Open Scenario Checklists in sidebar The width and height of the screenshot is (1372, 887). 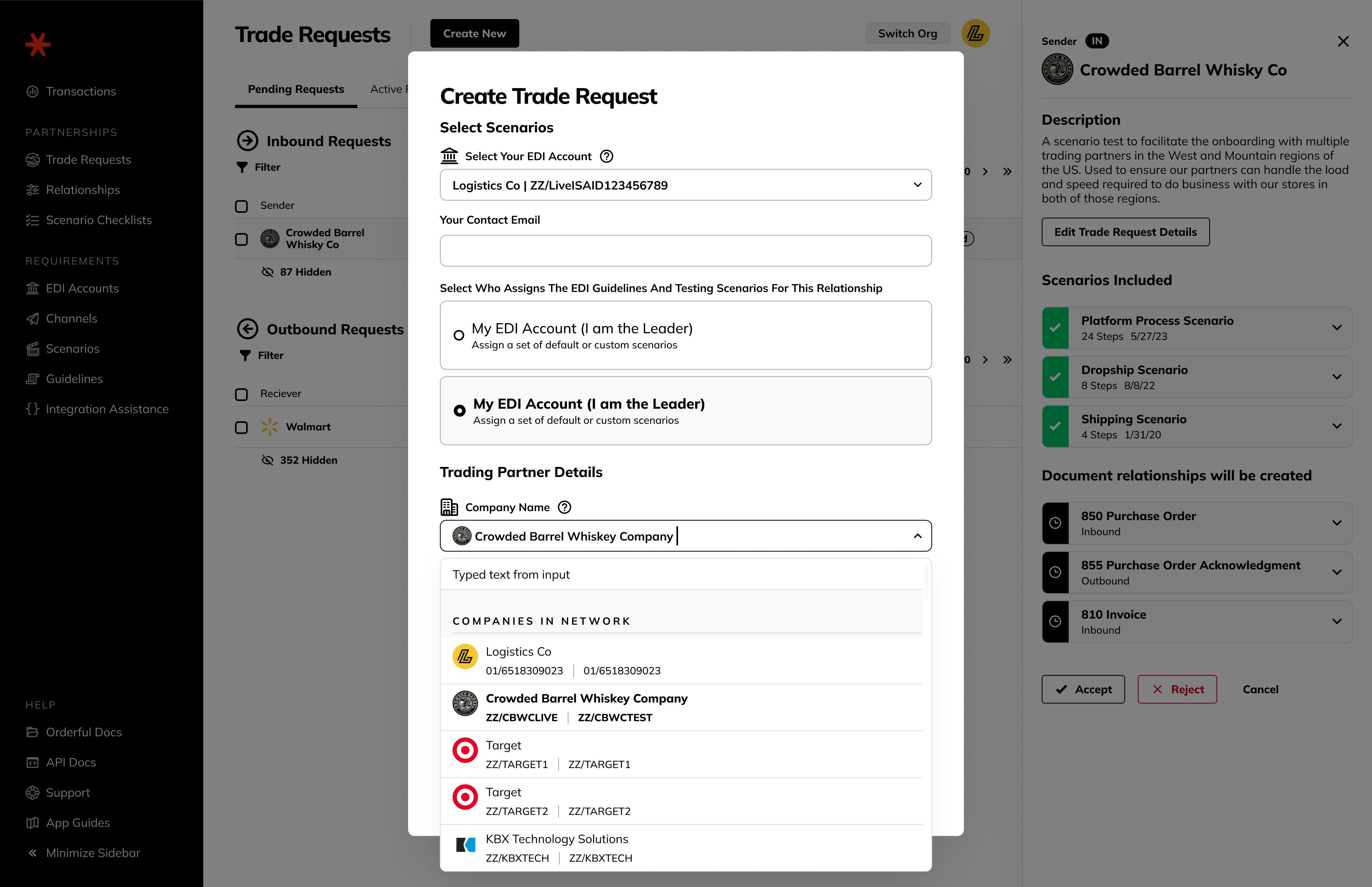coord(89,220)
